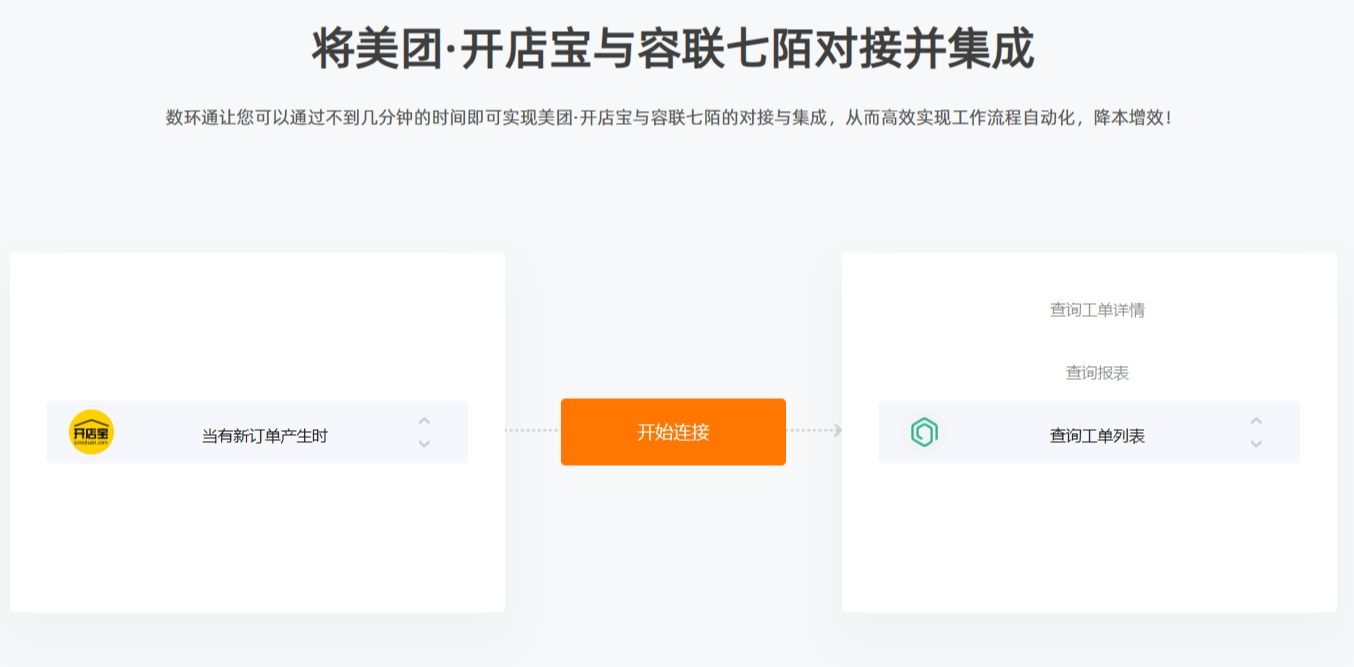This screenshot has height=667, width=1354.
Task: Click down chevron beside 当有新订单产生时
Action: pos(424,443)
